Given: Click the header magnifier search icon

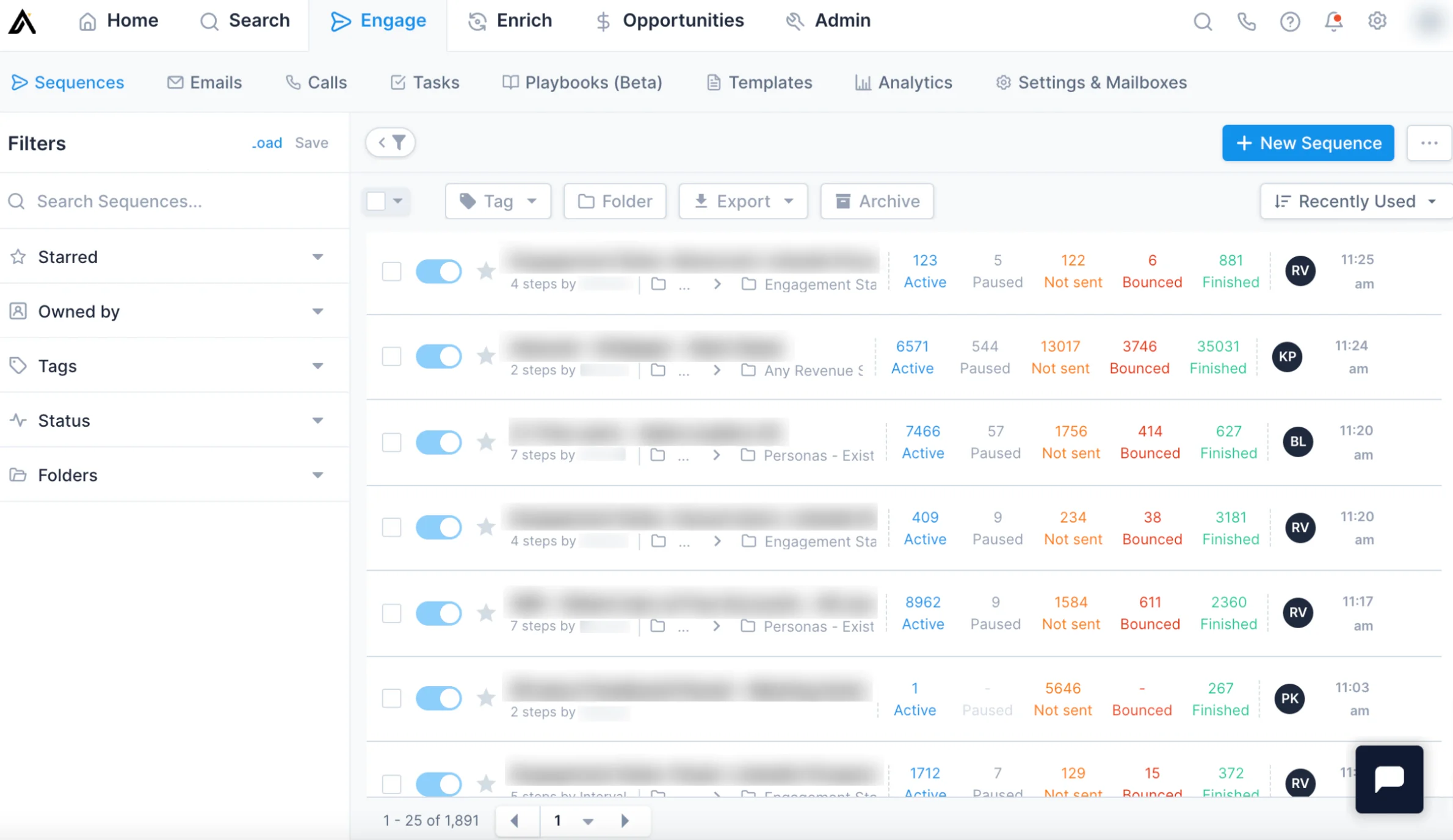Looking at the screenshot, I should pos(1203,21).
